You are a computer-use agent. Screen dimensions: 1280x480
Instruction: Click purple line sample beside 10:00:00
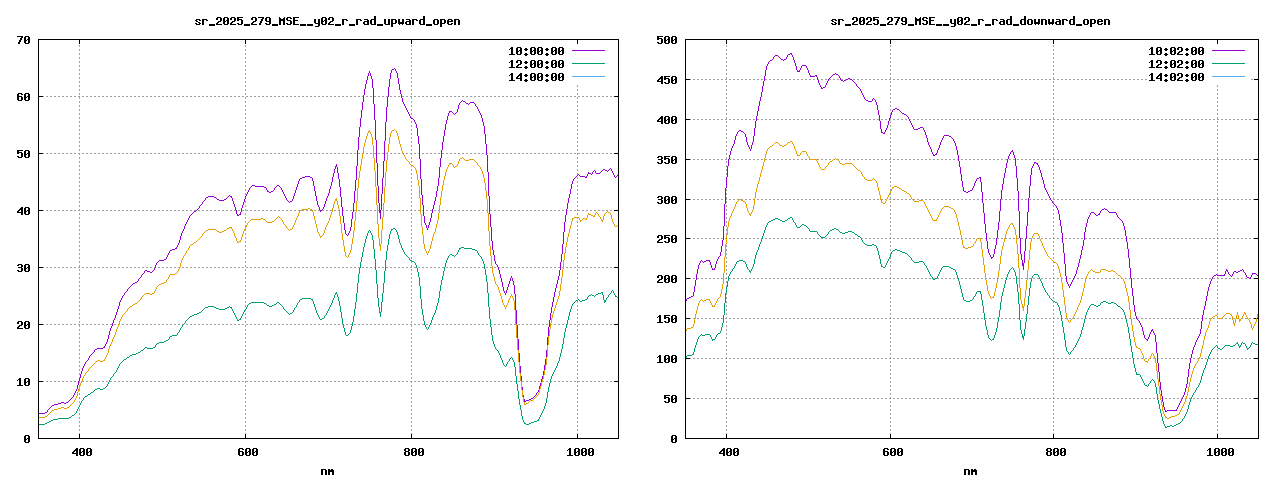[x=588, y=51]
